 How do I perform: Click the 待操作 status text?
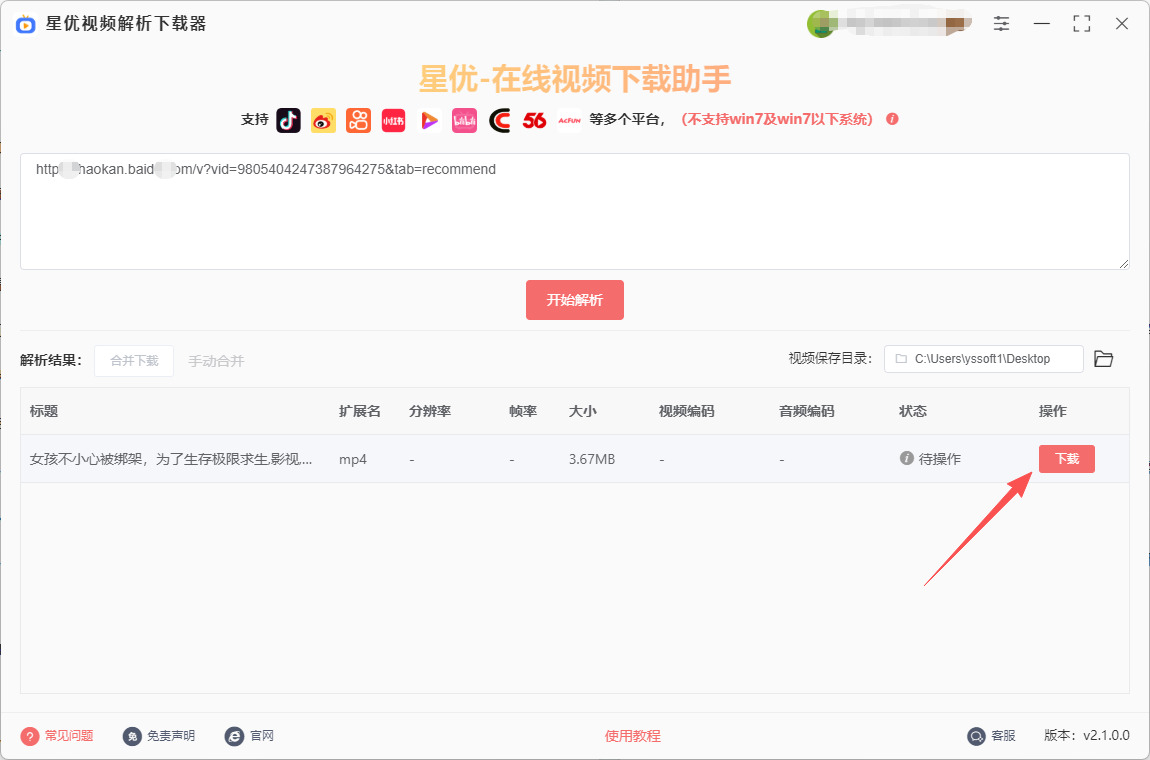pos(940,459)
